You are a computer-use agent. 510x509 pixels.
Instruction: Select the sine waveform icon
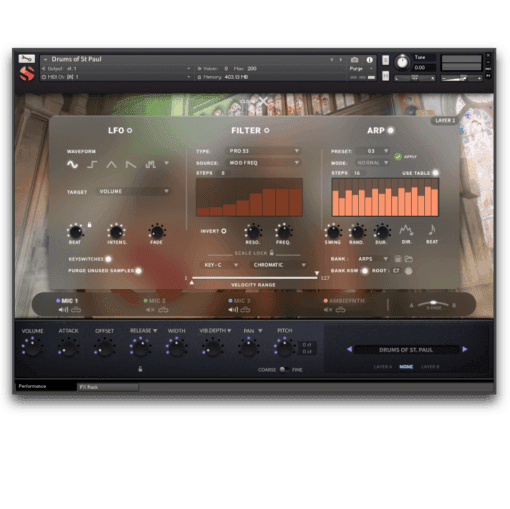click(72, 164)
